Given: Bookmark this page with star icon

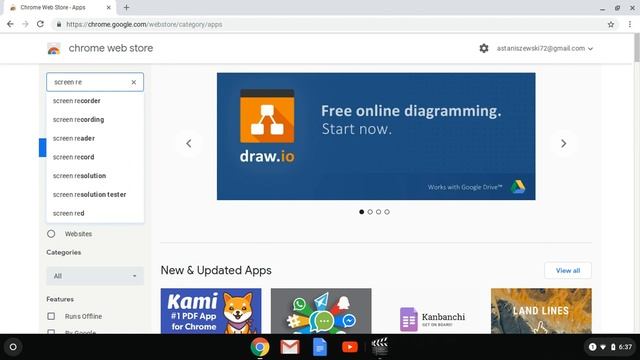Looking at the screenshot, I should click(x=611, y=24).
